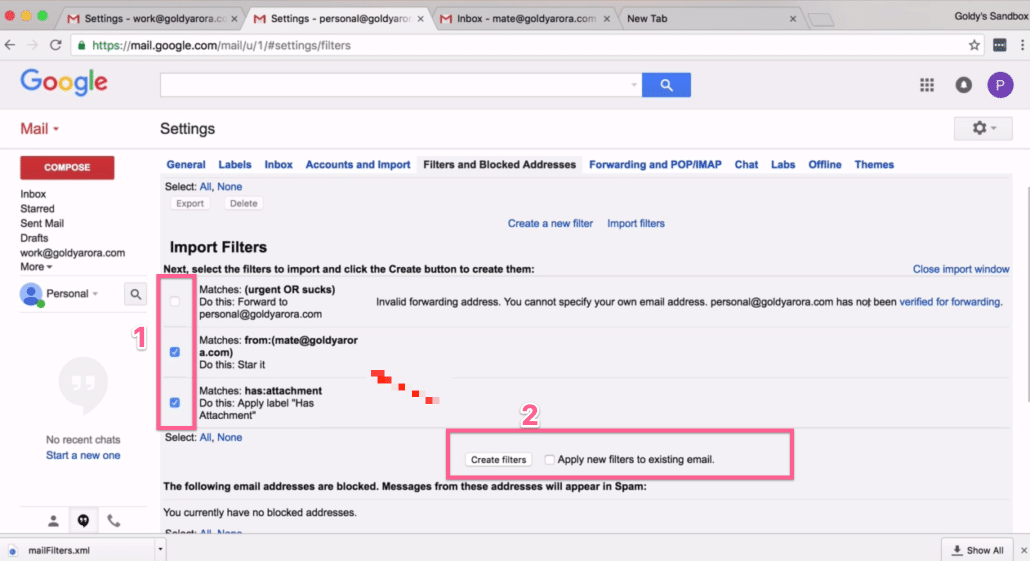This screenshot has height=561, width=1030.
Task: Open the verified for forwarding link
Action: pyautogui.click(x=950, y=302)
